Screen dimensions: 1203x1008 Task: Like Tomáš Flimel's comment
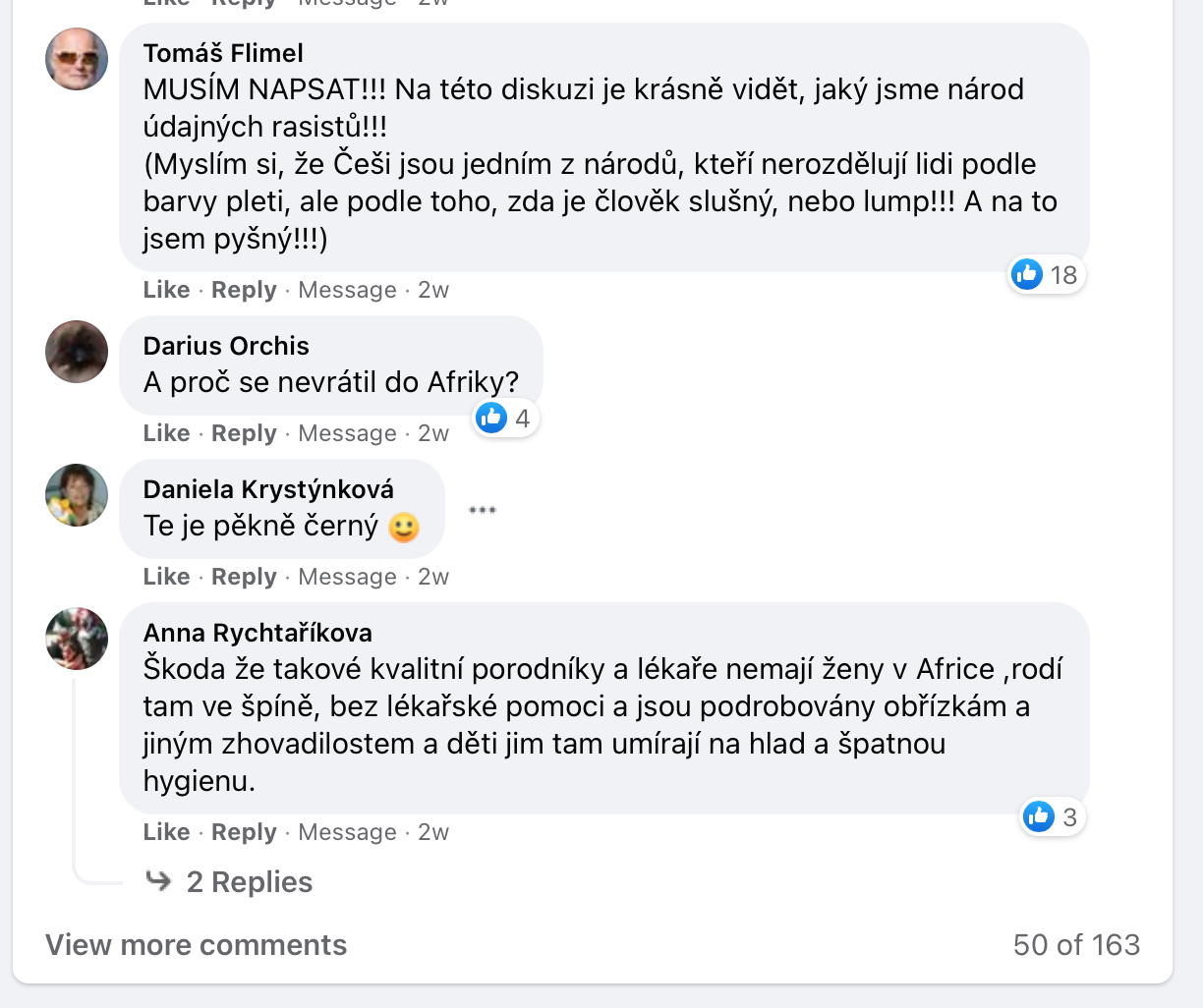click(x=166, y=290)
